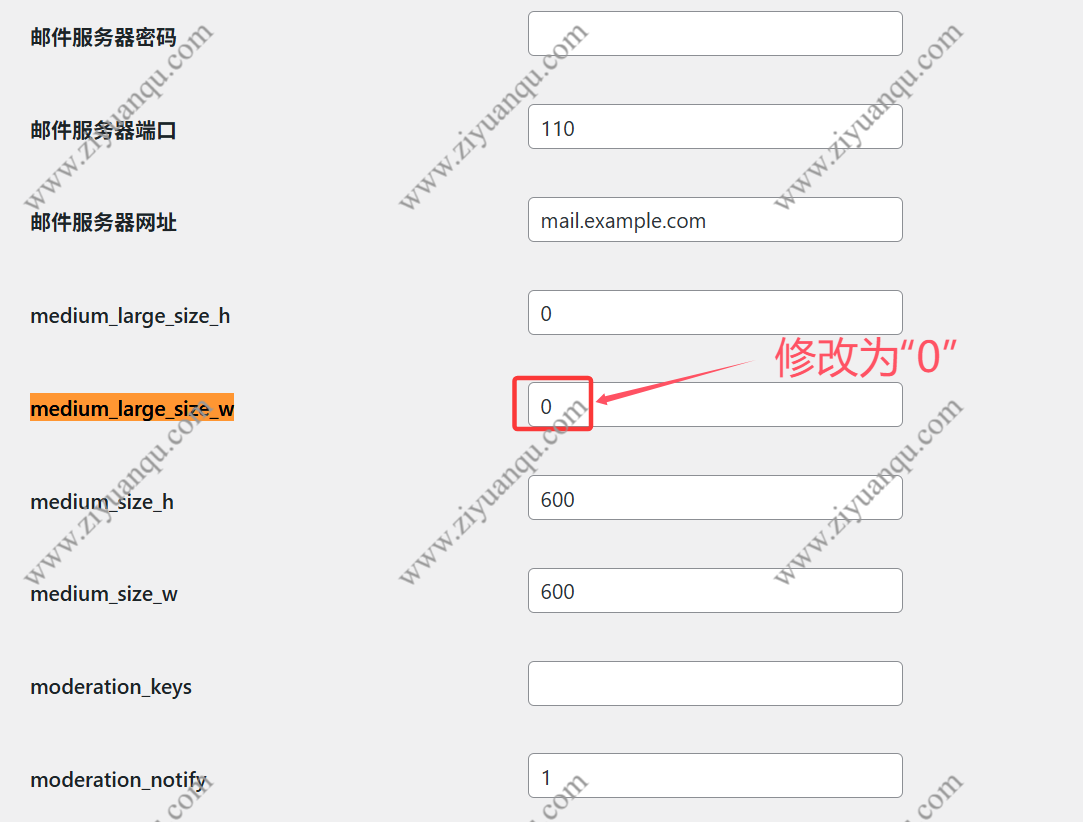Click the 邮件服务器密码 input field
1083x822 pixels.
(715, 33)
